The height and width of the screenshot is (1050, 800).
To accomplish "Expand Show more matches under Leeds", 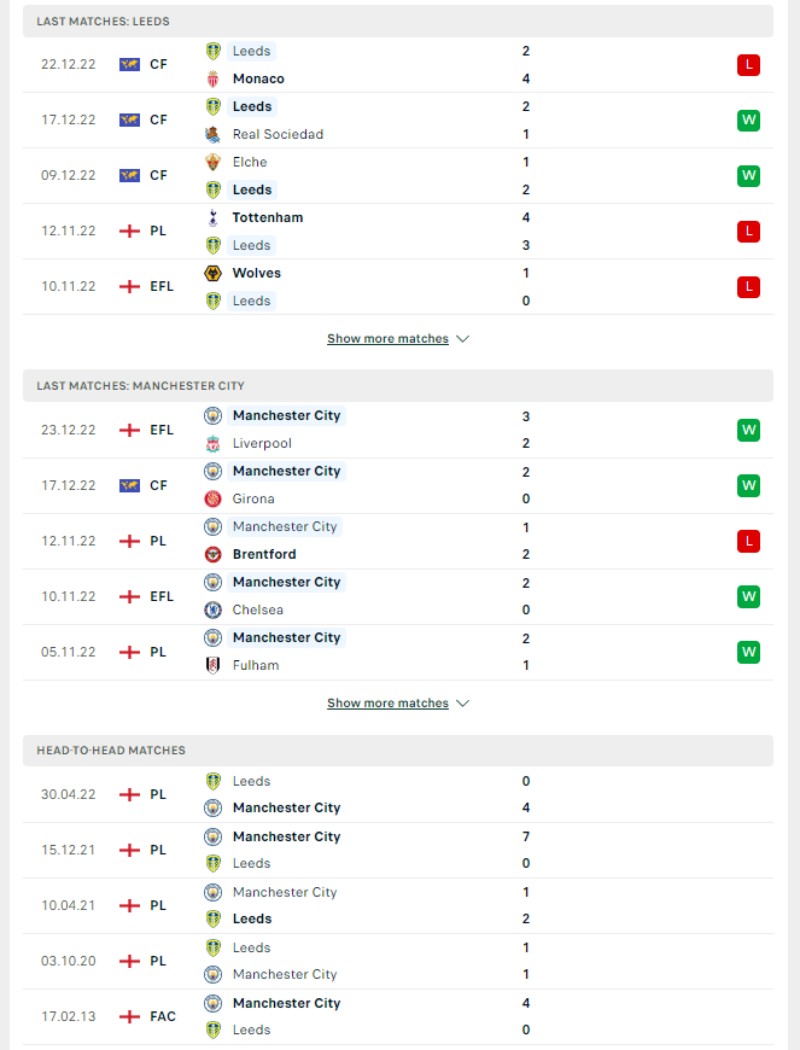I will (x=388, y=339).
